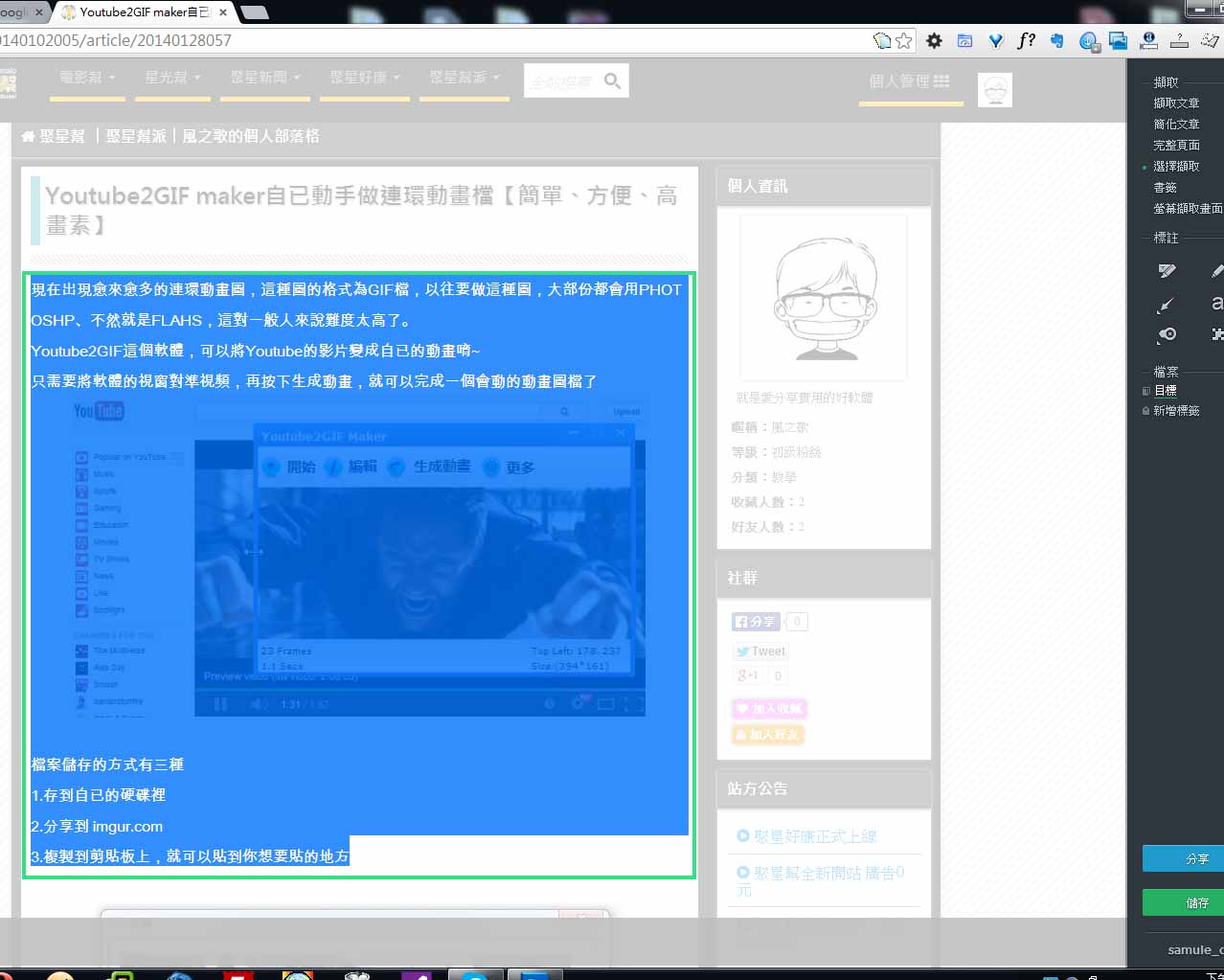Image resolution: width=1224 pixels, height=980 pixels.
Task: Choose 完整頁面 clip mode
Action: pyautogui.click(x=1176, y=146)
